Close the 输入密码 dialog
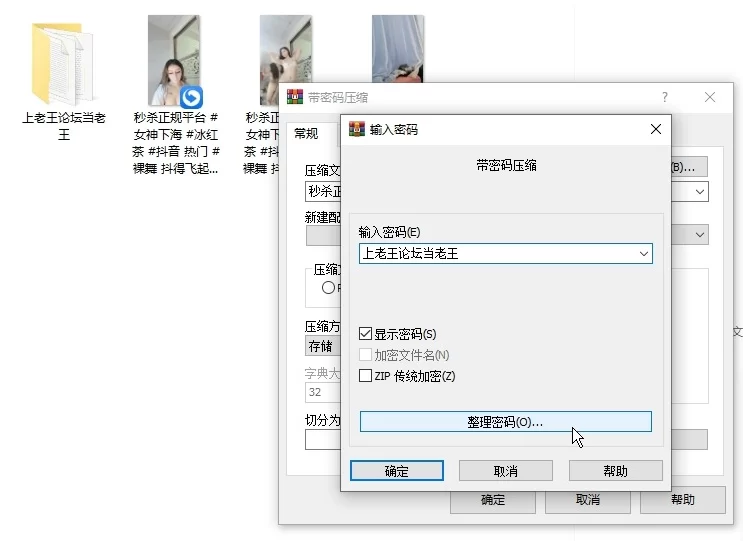 [x=656, y=129]
